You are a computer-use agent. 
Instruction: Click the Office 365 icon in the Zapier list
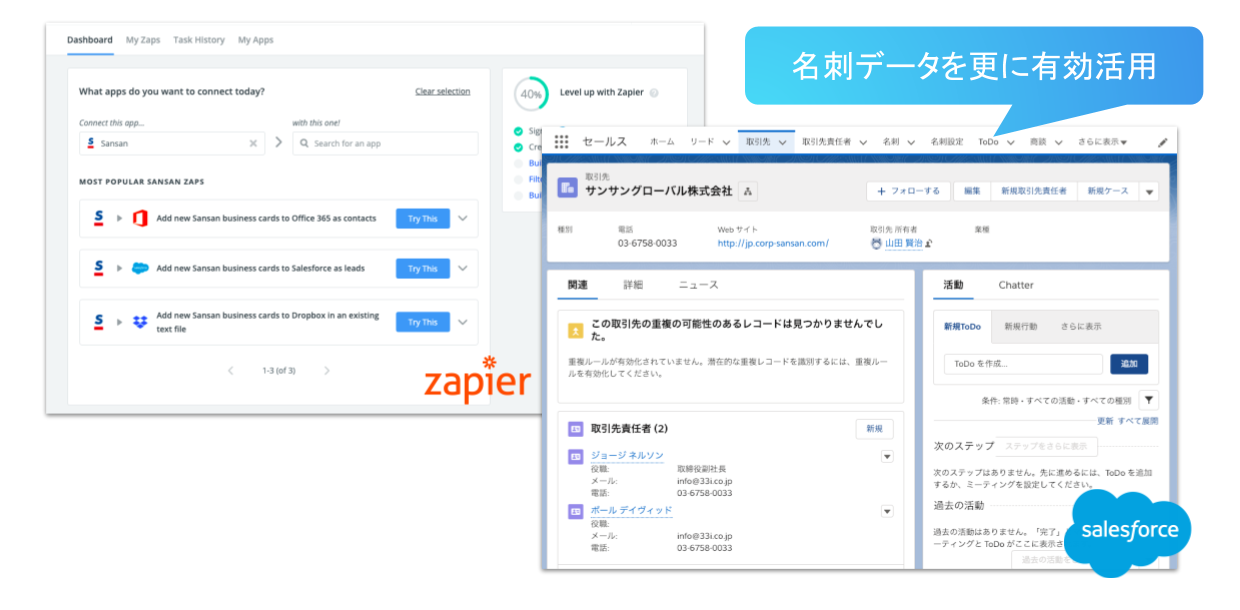tap(140, 218)
